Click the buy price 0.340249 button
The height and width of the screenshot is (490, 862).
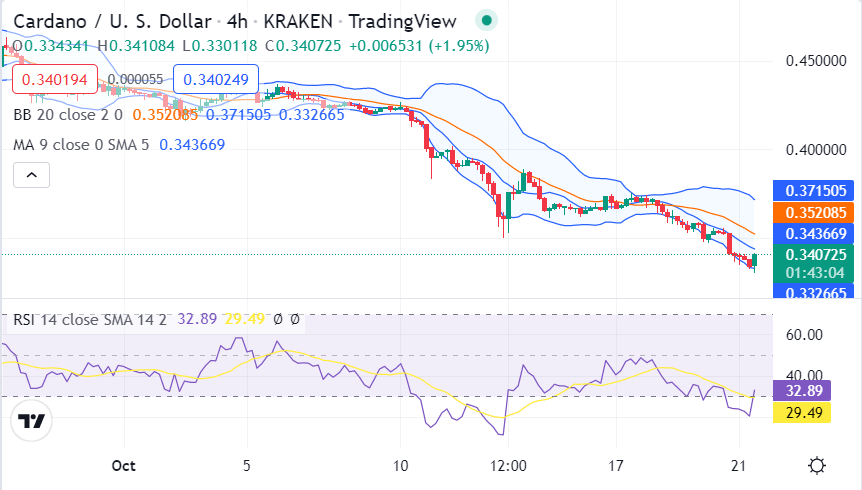click(216, 79)
